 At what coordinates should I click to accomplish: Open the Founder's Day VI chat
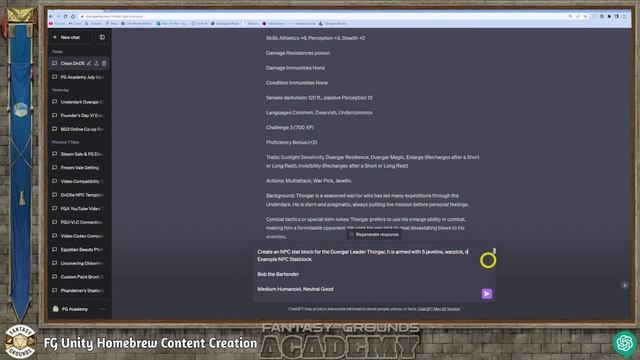click(79, 115)
